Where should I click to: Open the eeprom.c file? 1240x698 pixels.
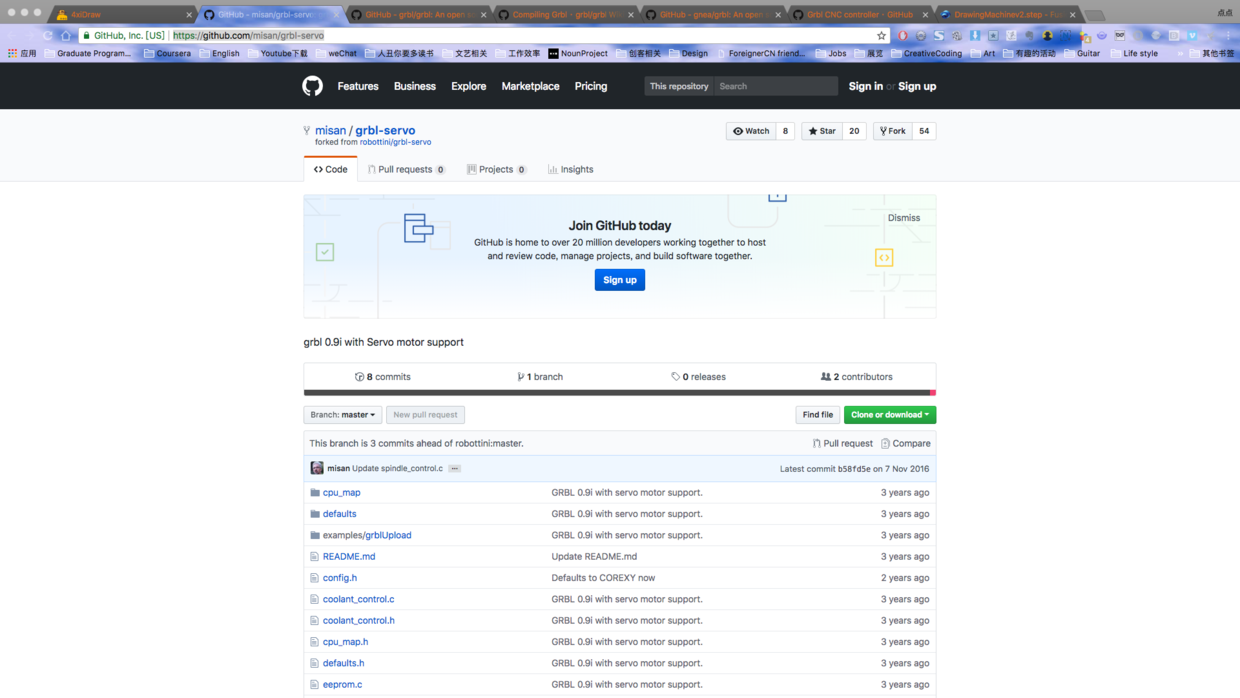pyautogui.click(x=342, y=685)
